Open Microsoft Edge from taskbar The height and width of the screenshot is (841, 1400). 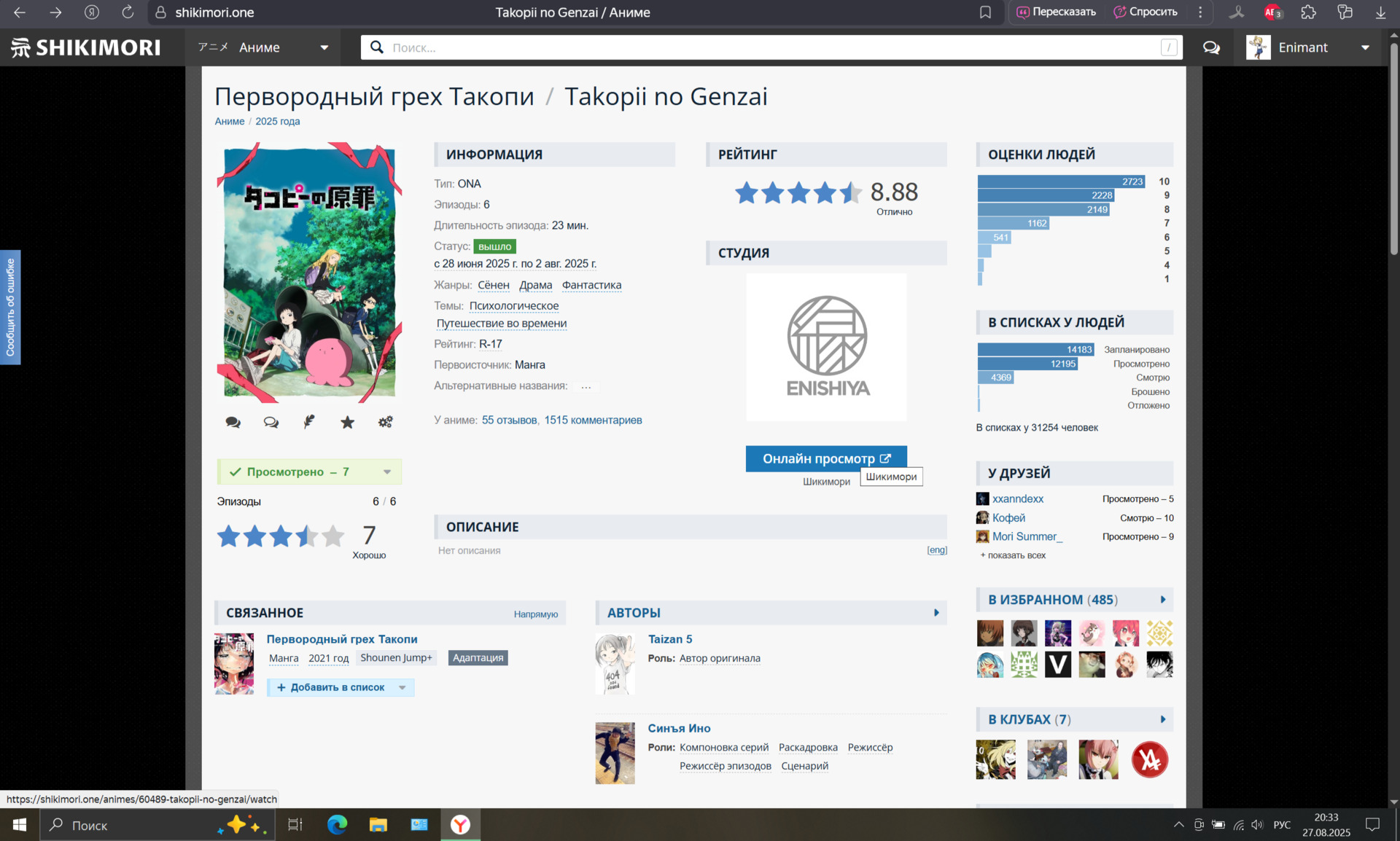pos(337,825)
